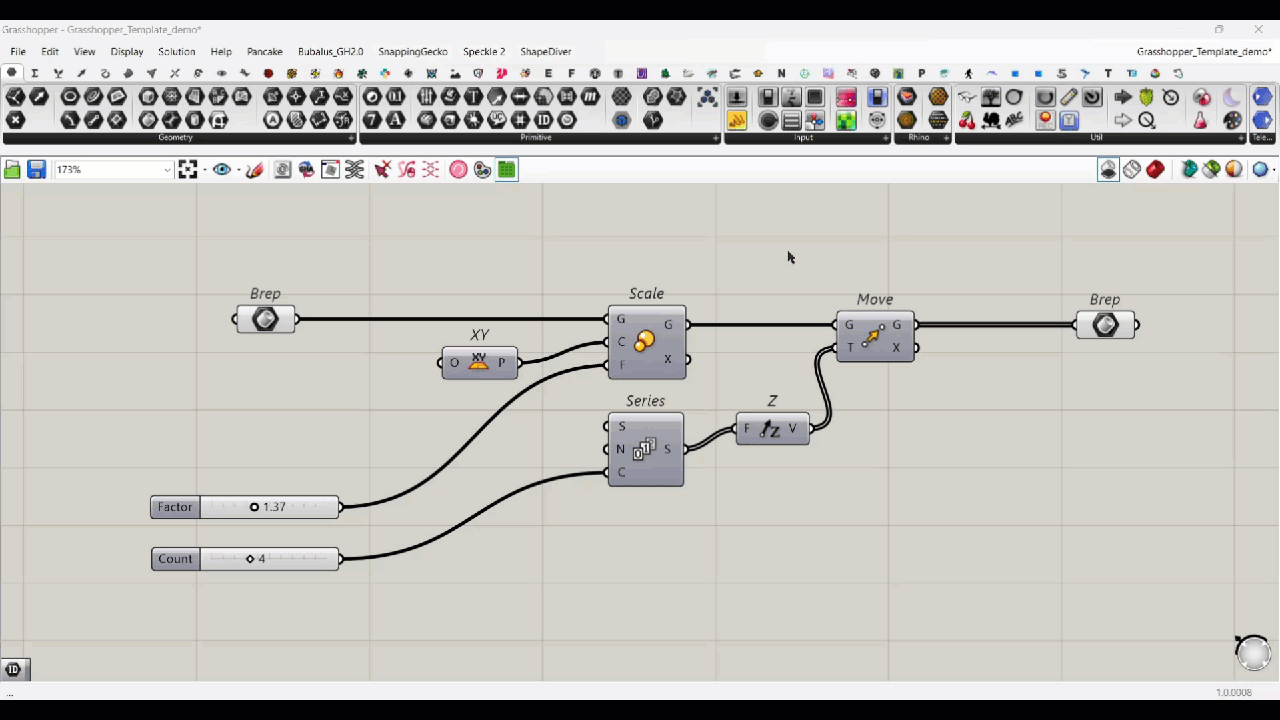Screen dimensions: 1280x720
Task: Select the Move component on canvas
Action: (875, 336)
